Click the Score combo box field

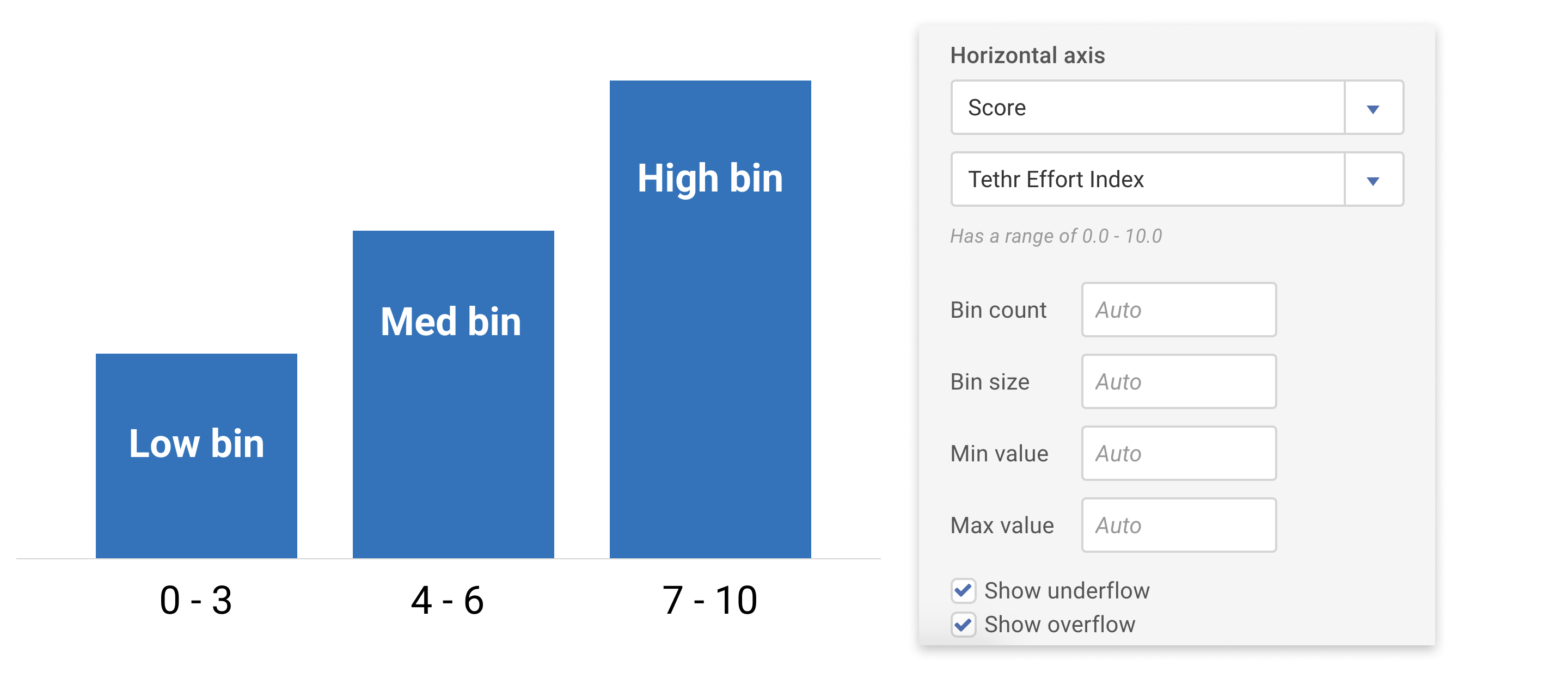1147,108
